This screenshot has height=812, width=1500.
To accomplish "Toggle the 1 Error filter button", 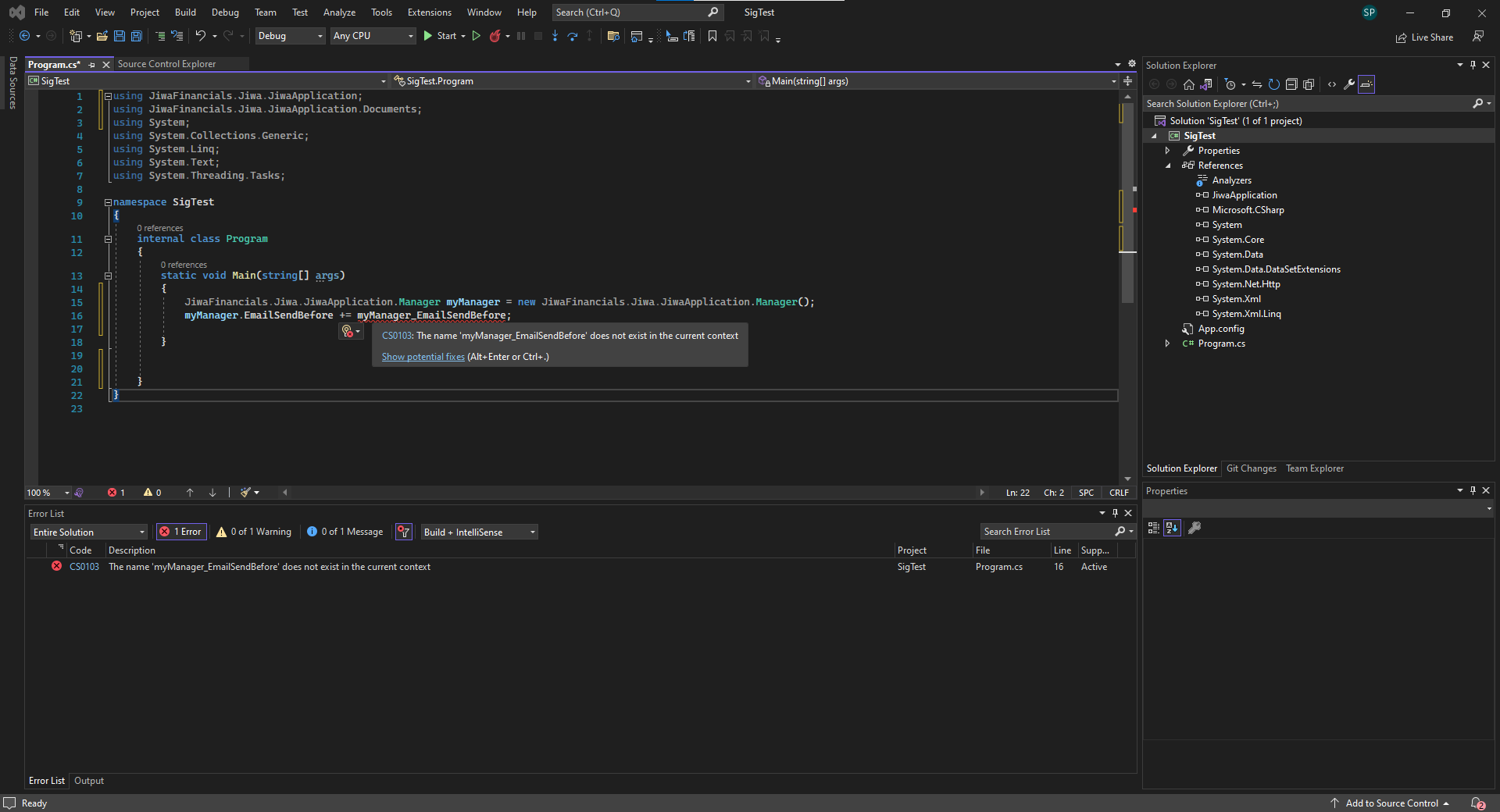I will point(180,532).
